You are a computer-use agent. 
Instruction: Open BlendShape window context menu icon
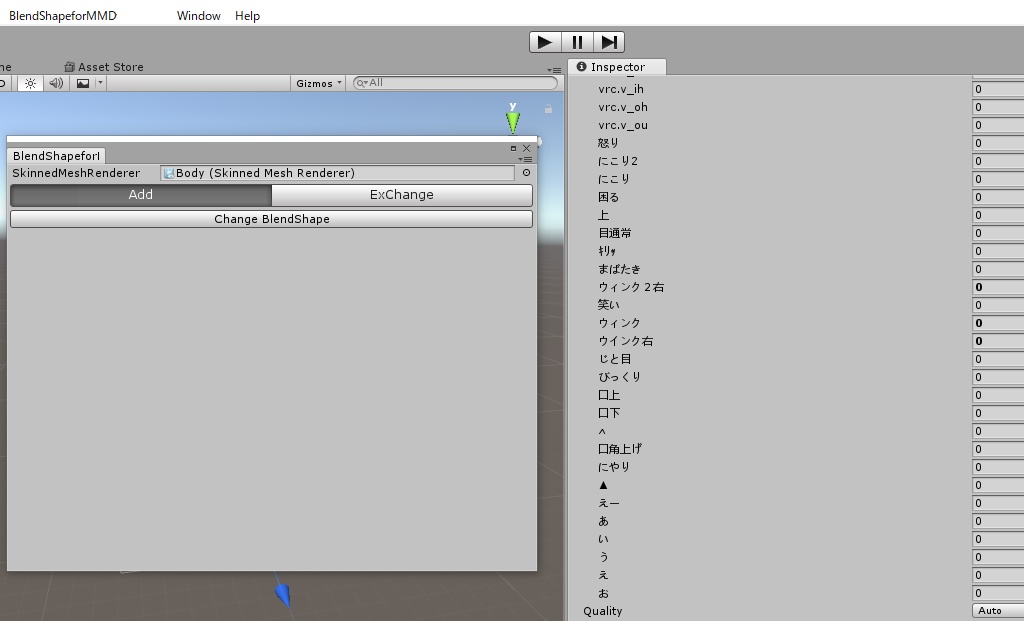coord(525,159)
